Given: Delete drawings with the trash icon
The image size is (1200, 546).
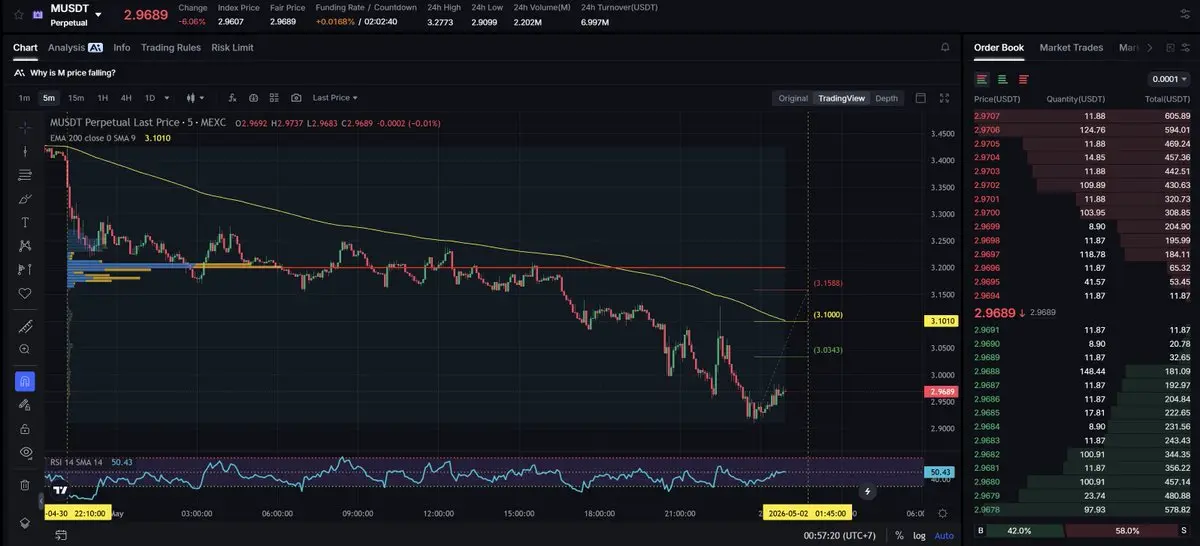Looking at the screenshot, I should (x=25, y=485).
